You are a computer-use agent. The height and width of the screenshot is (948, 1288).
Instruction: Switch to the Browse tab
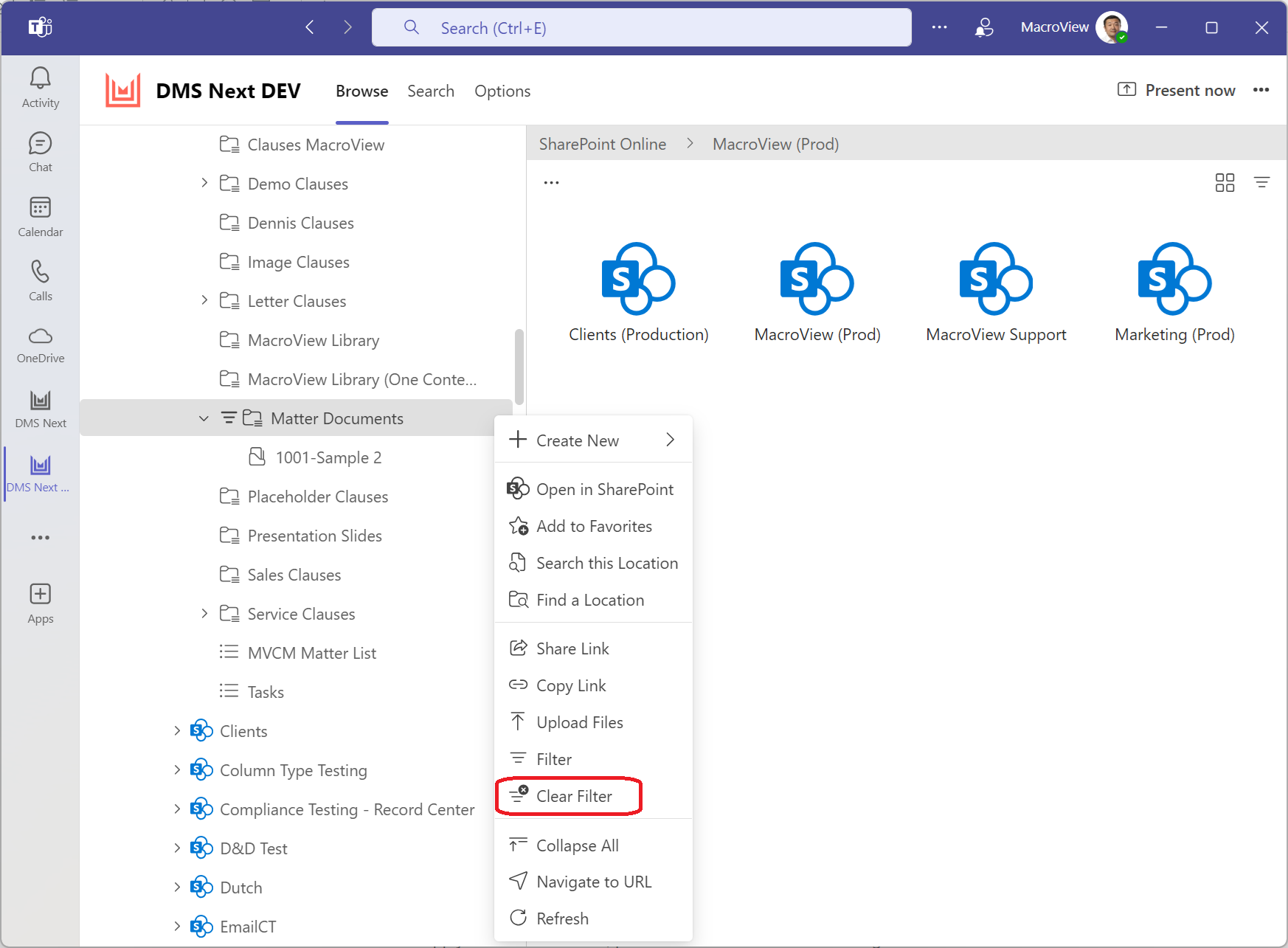pyautogui.click(x=361, y=91)
